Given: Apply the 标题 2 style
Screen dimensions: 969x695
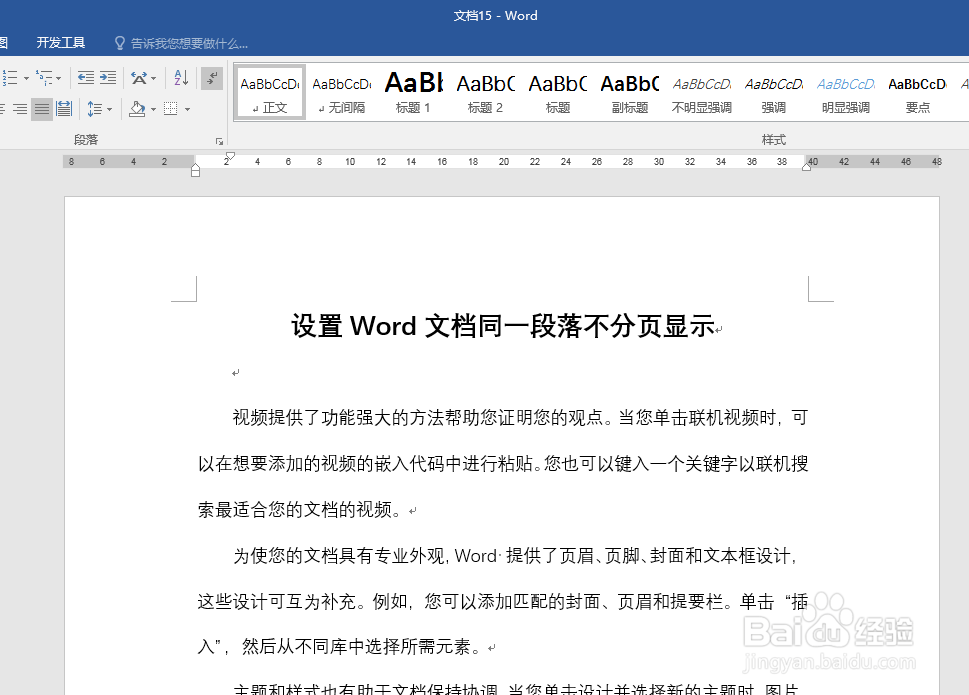Looking at the screenshot, I should 486,93.
